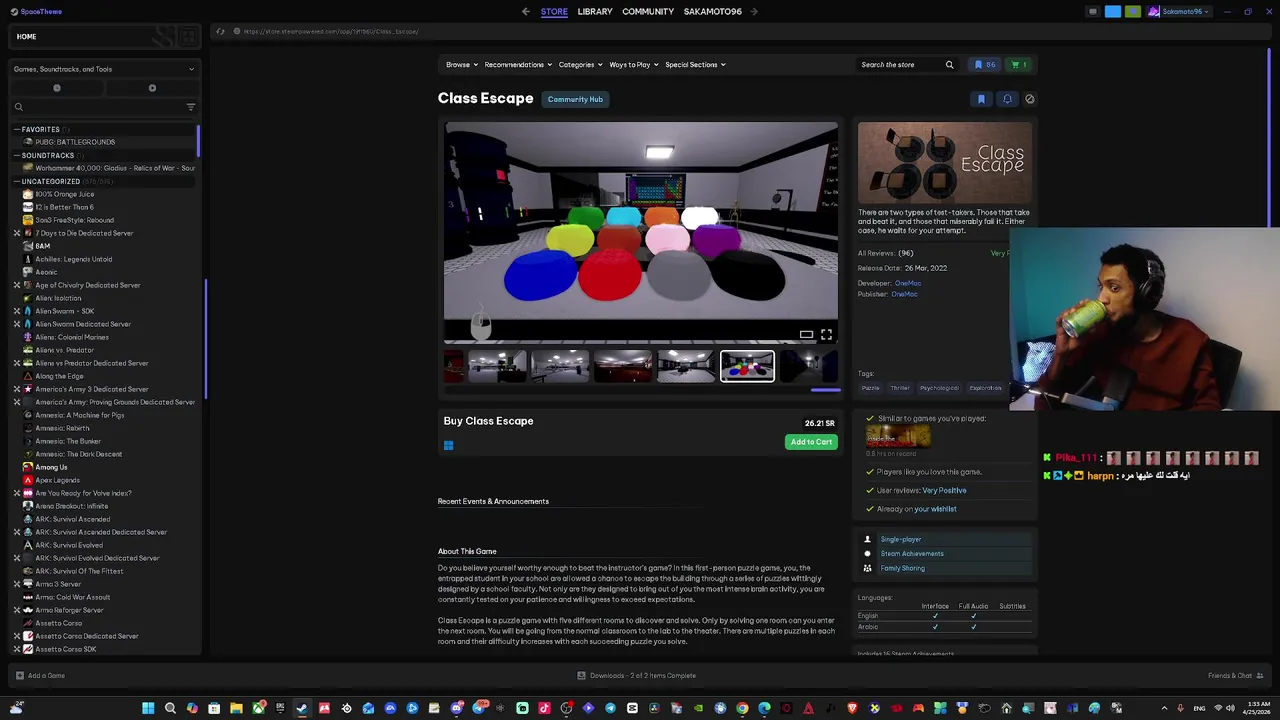Click the ignore icon for Class Escape

(x=1030, y=99)
